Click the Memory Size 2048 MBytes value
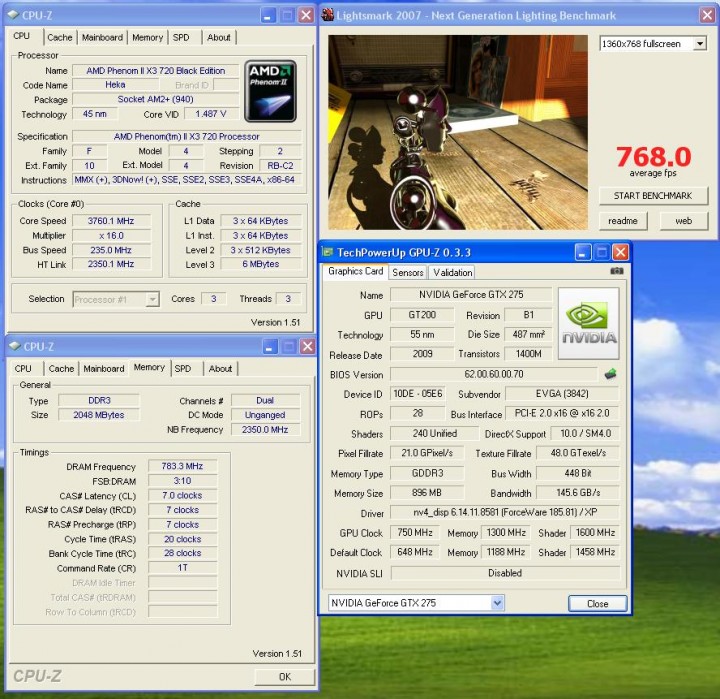The image size is (720, 699). click(x=99, y=415)
